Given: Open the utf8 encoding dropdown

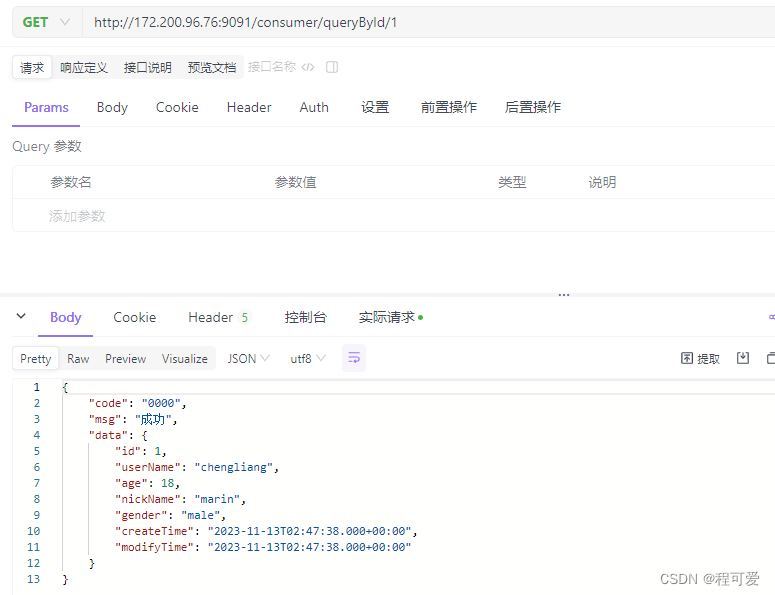Looking at the screenshot, I should point(307,358).
